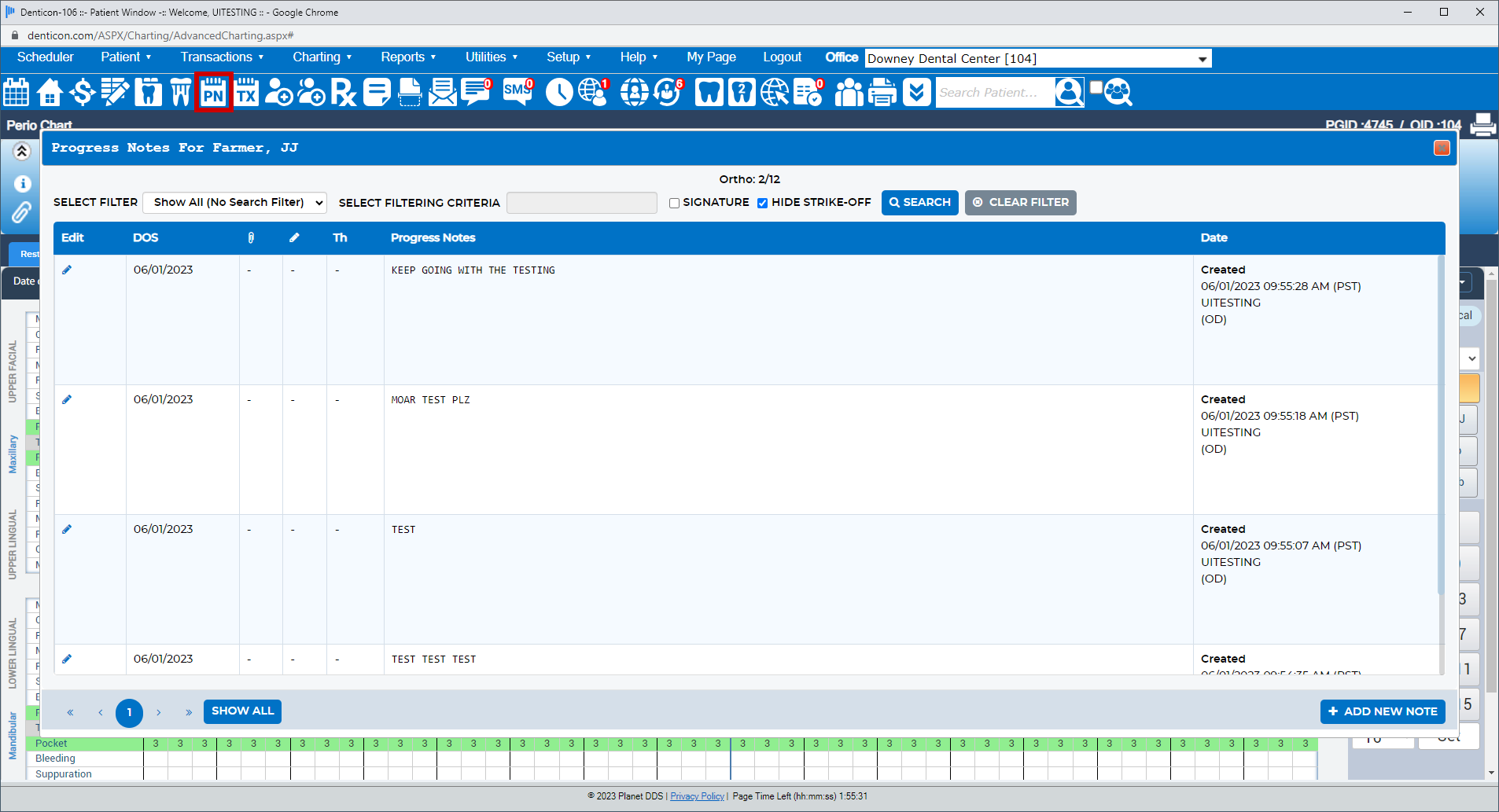
Task: Open the Select Filter dropdown
Action: coord(234,202)
